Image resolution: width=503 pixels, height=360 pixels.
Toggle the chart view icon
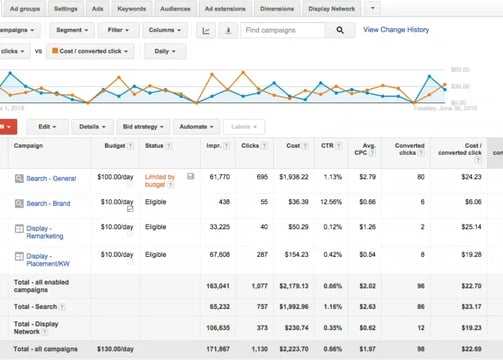click(206, 30)
